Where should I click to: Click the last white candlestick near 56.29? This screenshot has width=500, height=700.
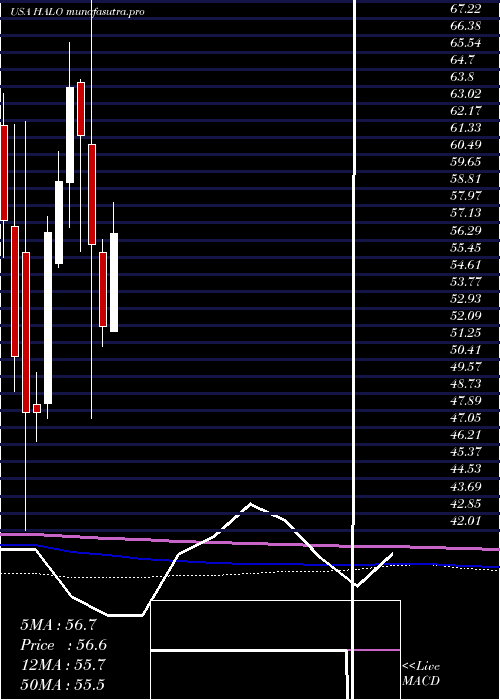(x=114, y=282)
